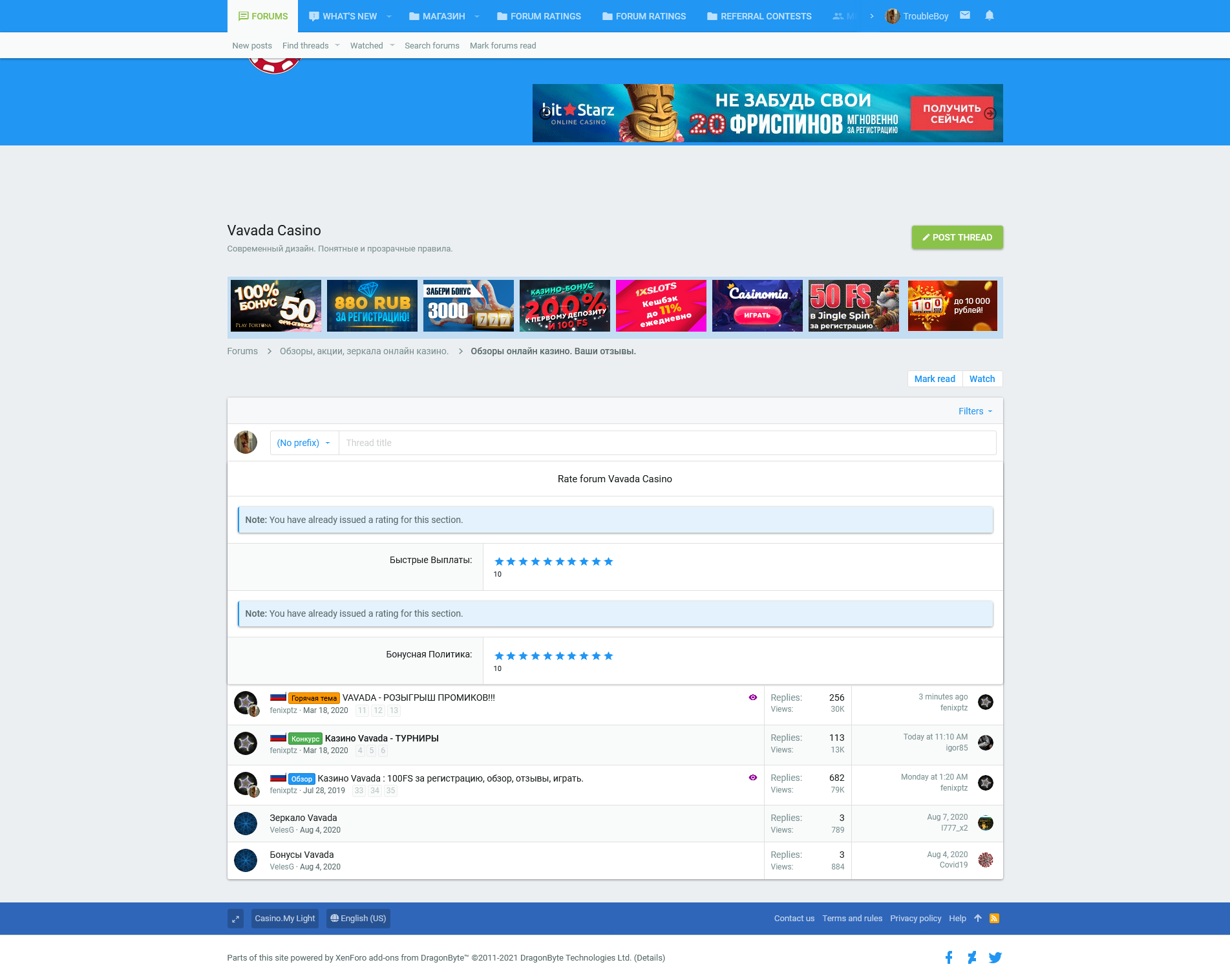Viewport: 1230px width, 980px height.
Task: Open the МАГАЗИН tab
Action: tap(437, 16)
